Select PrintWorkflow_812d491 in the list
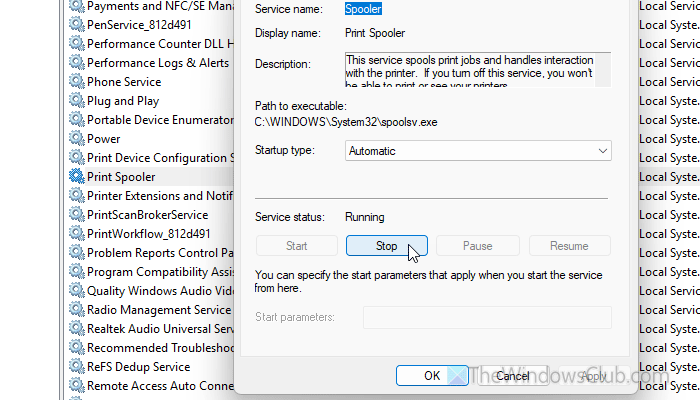The width and height of the screenshot is (700, 400). (151, 234)
